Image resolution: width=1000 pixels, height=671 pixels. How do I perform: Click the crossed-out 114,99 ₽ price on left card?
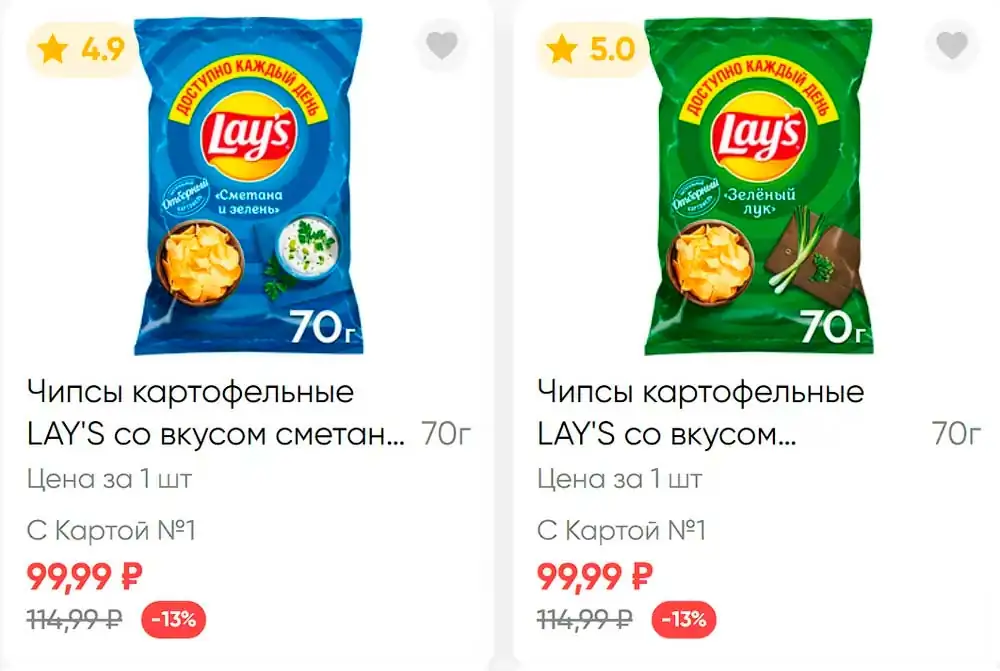point(75,619)
